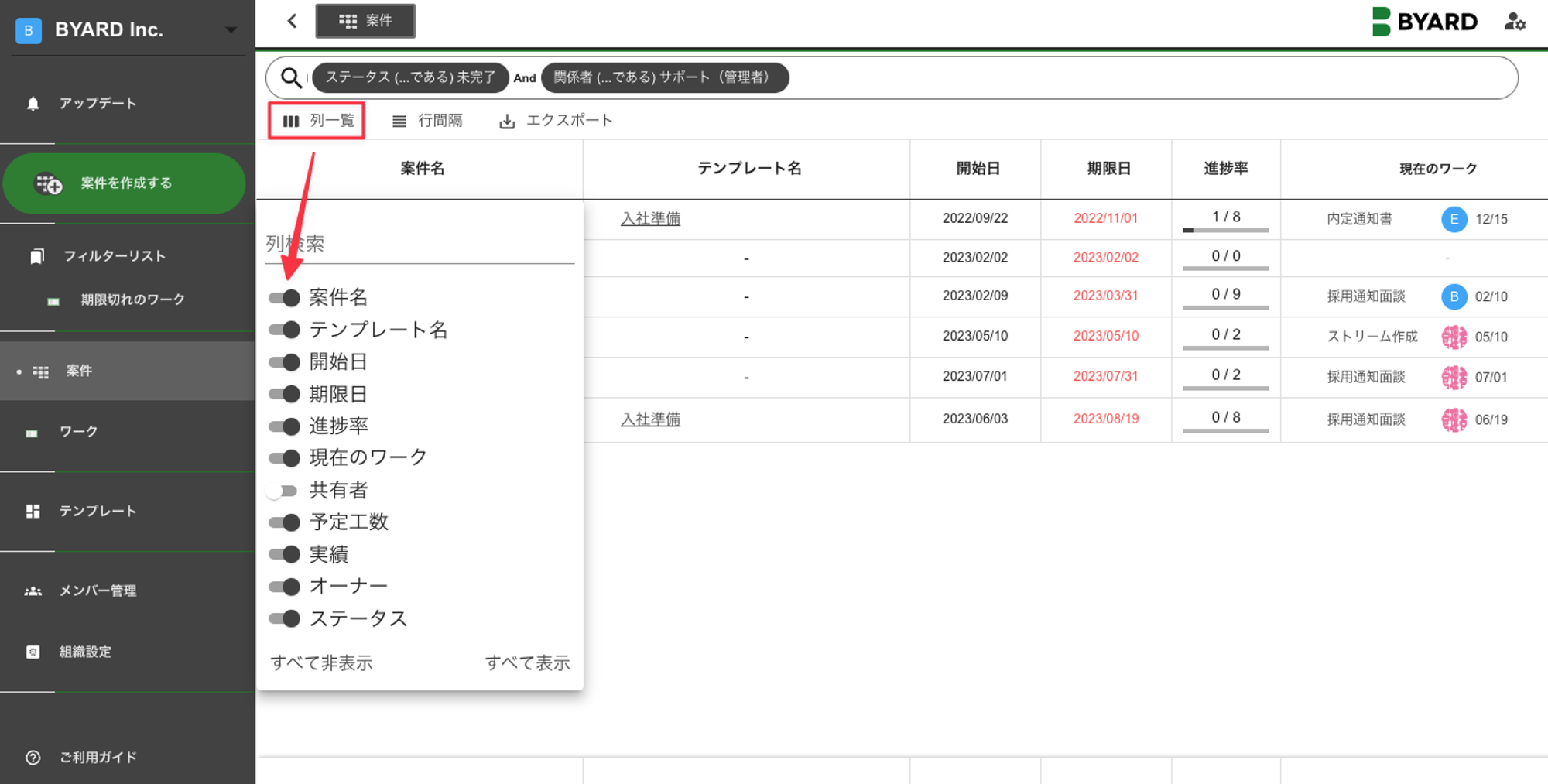The width and height of the screenshot is (1548, 784).
Task: Toggle off the 案件名 column
Action: [x=284, y=298]
